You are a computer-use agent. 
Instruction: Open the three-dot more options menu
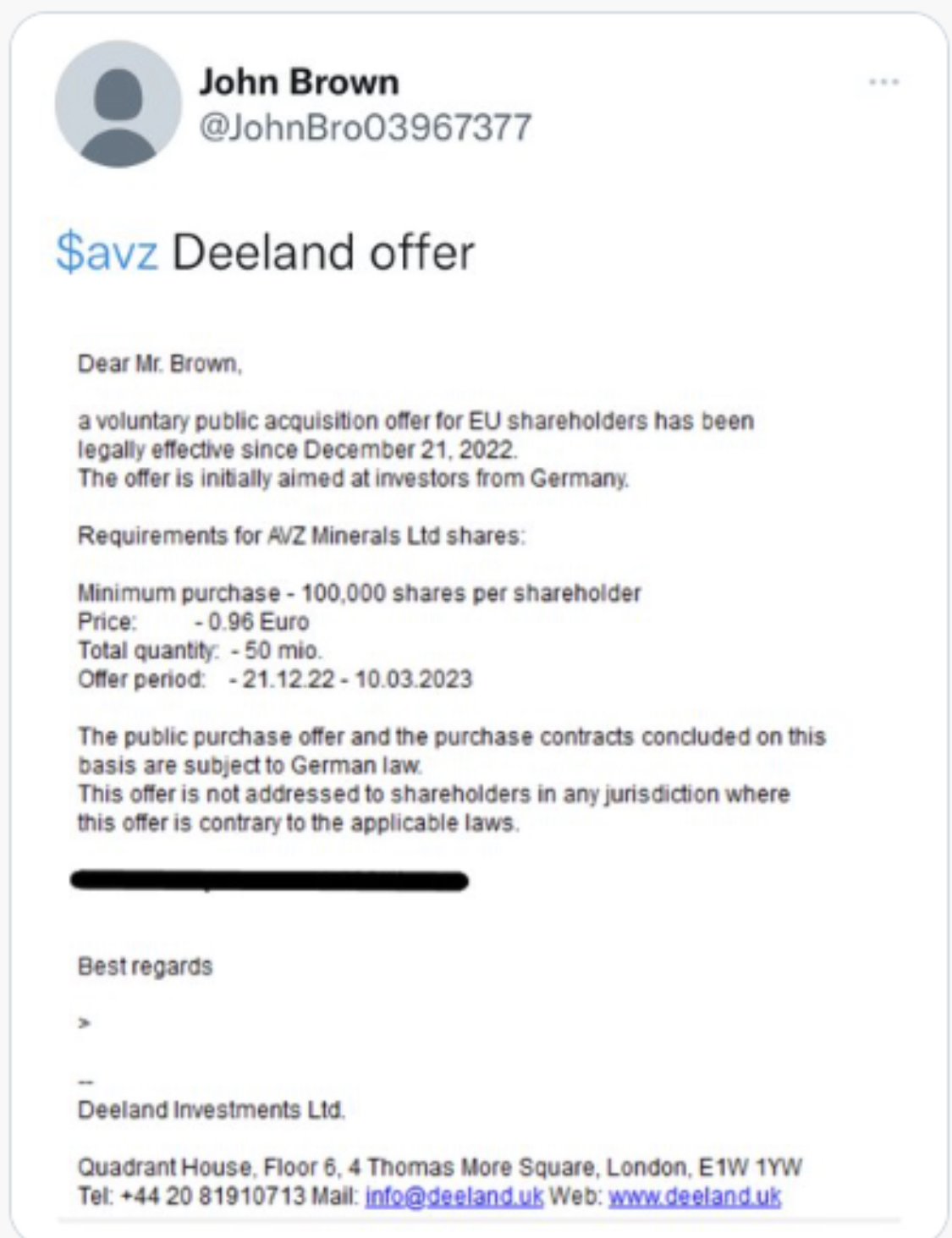[x=883, y=82]
